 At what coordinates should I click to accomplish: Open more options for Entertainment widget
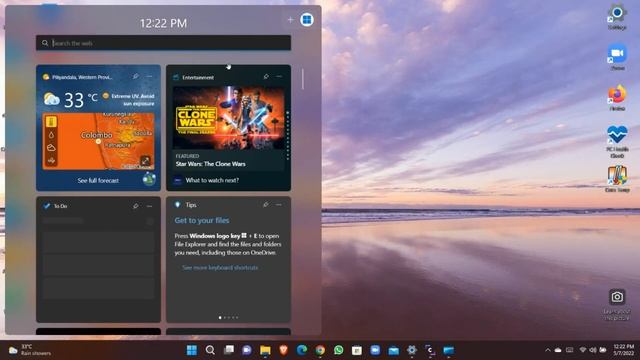click(279, 77)
